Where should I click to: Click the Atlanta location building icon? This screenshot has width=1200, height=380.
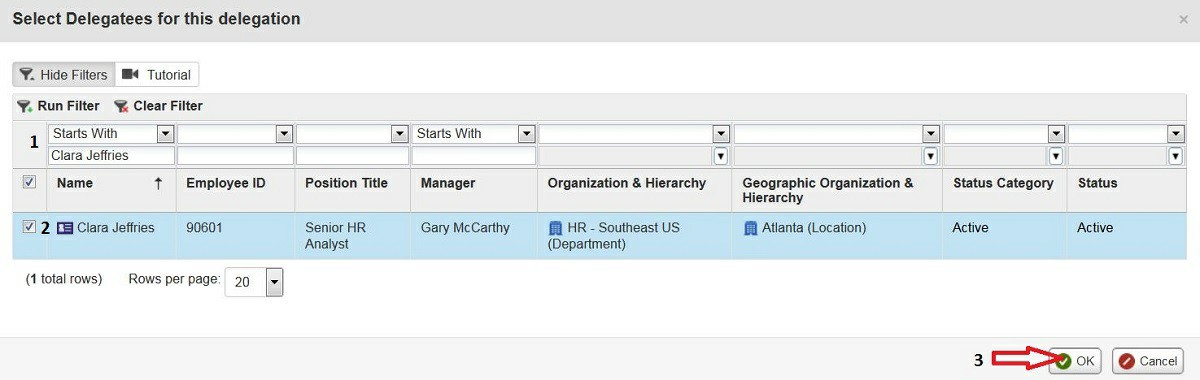[750, 228]
